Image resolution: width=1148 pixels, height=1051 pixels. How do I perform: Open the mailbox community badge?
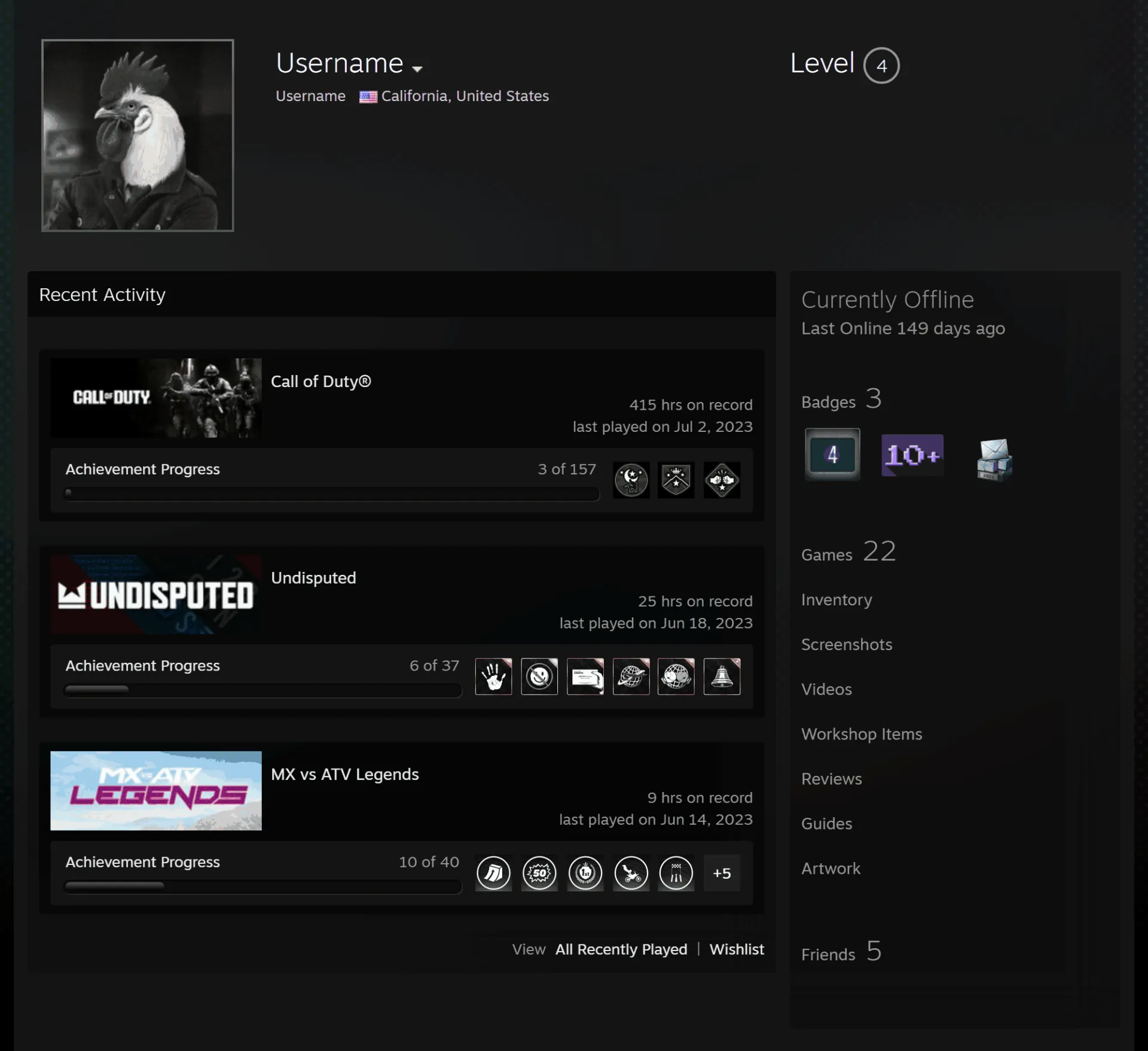click(994, 459)
